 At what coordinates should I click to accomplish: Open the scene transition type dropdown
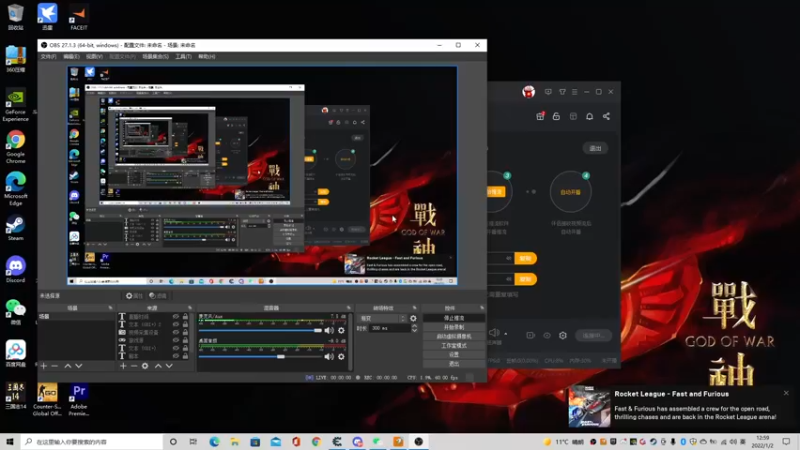point(382,318)
